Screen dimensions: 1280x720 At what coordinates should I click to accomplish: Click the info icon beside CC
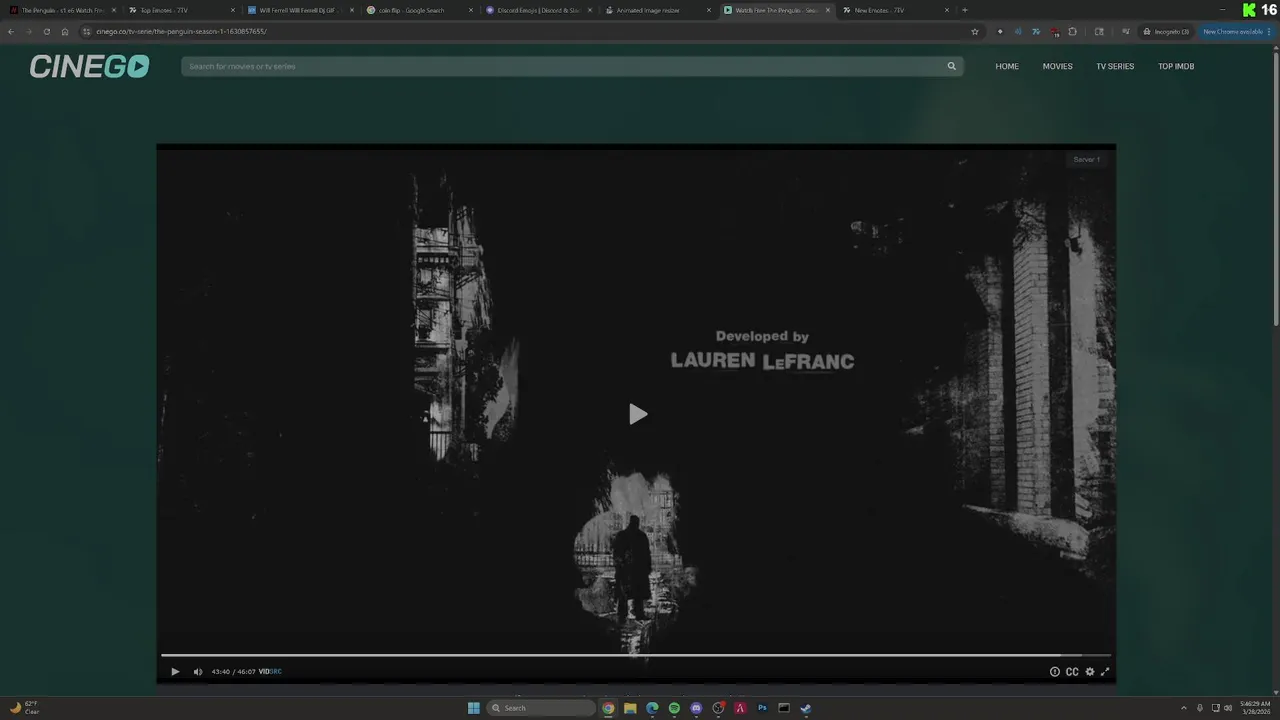[1054, 672]
